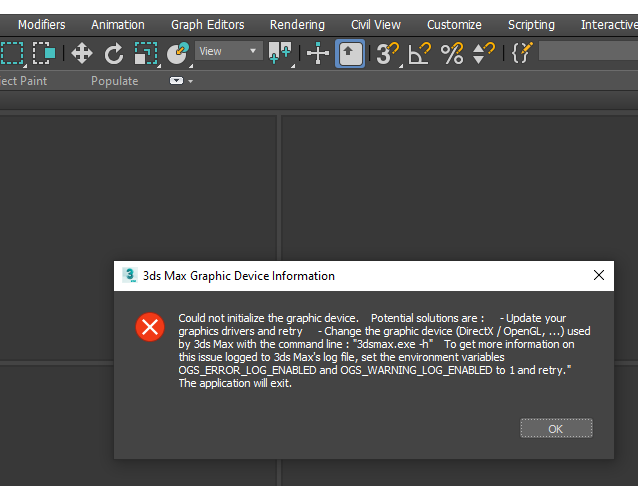Open Edit Named Selection Sets
The image size is (638, 486).
coord(522,53)
